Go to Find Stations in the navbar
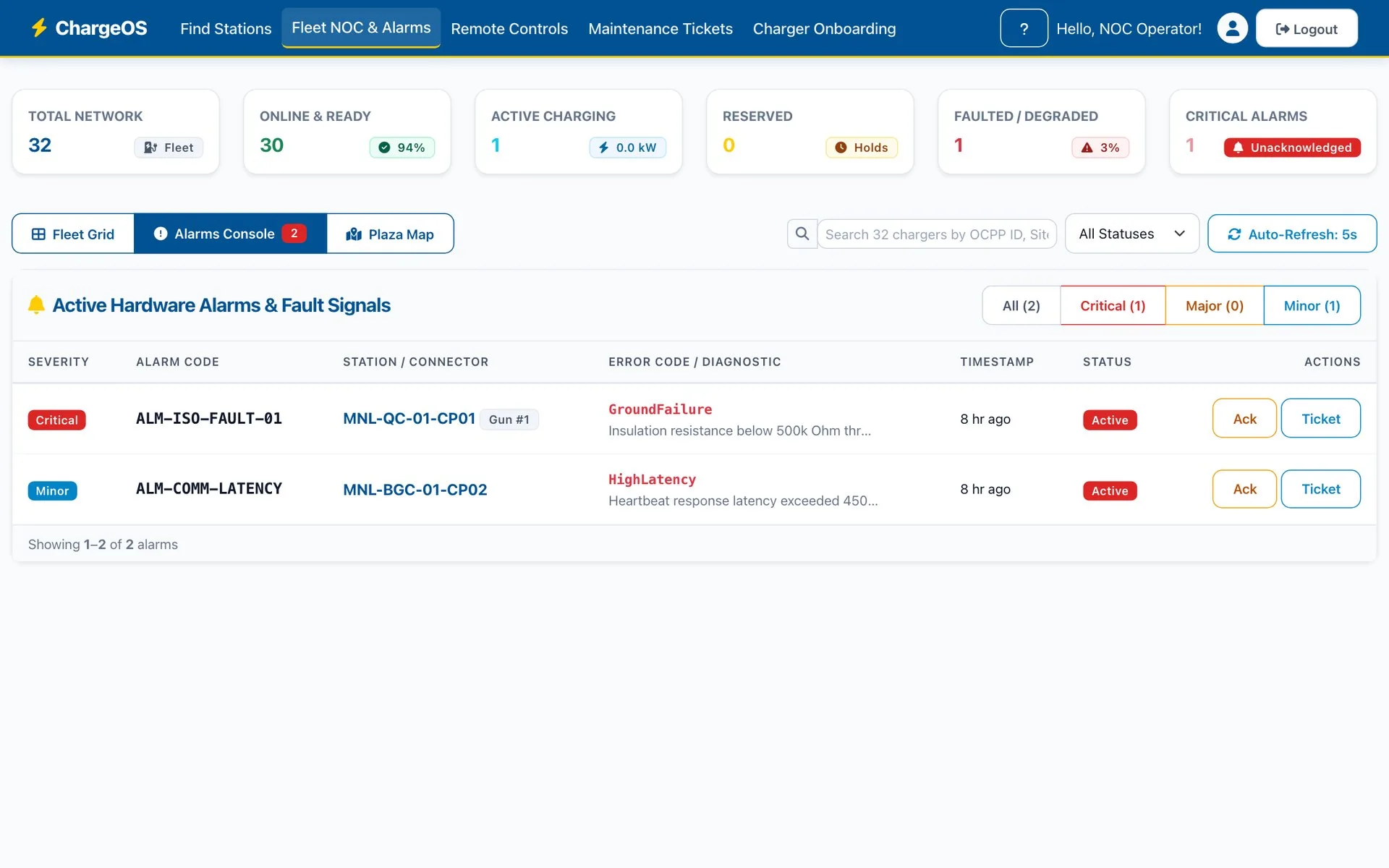Screen dimensions: 1389x868 [x=226, y=29]
